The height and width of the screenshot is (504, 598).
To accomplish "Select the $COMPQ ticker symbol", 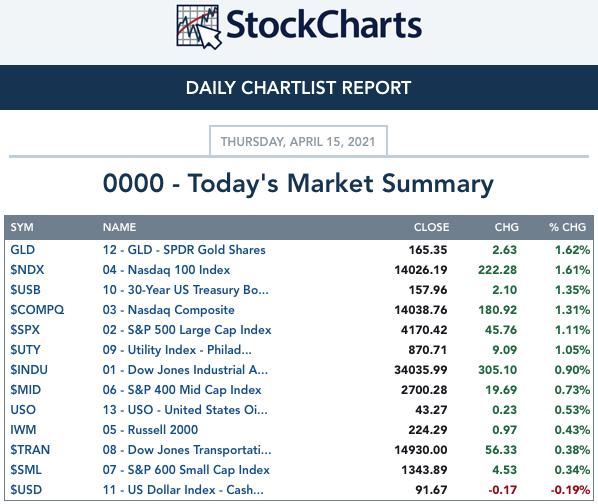I will [37, 310].
